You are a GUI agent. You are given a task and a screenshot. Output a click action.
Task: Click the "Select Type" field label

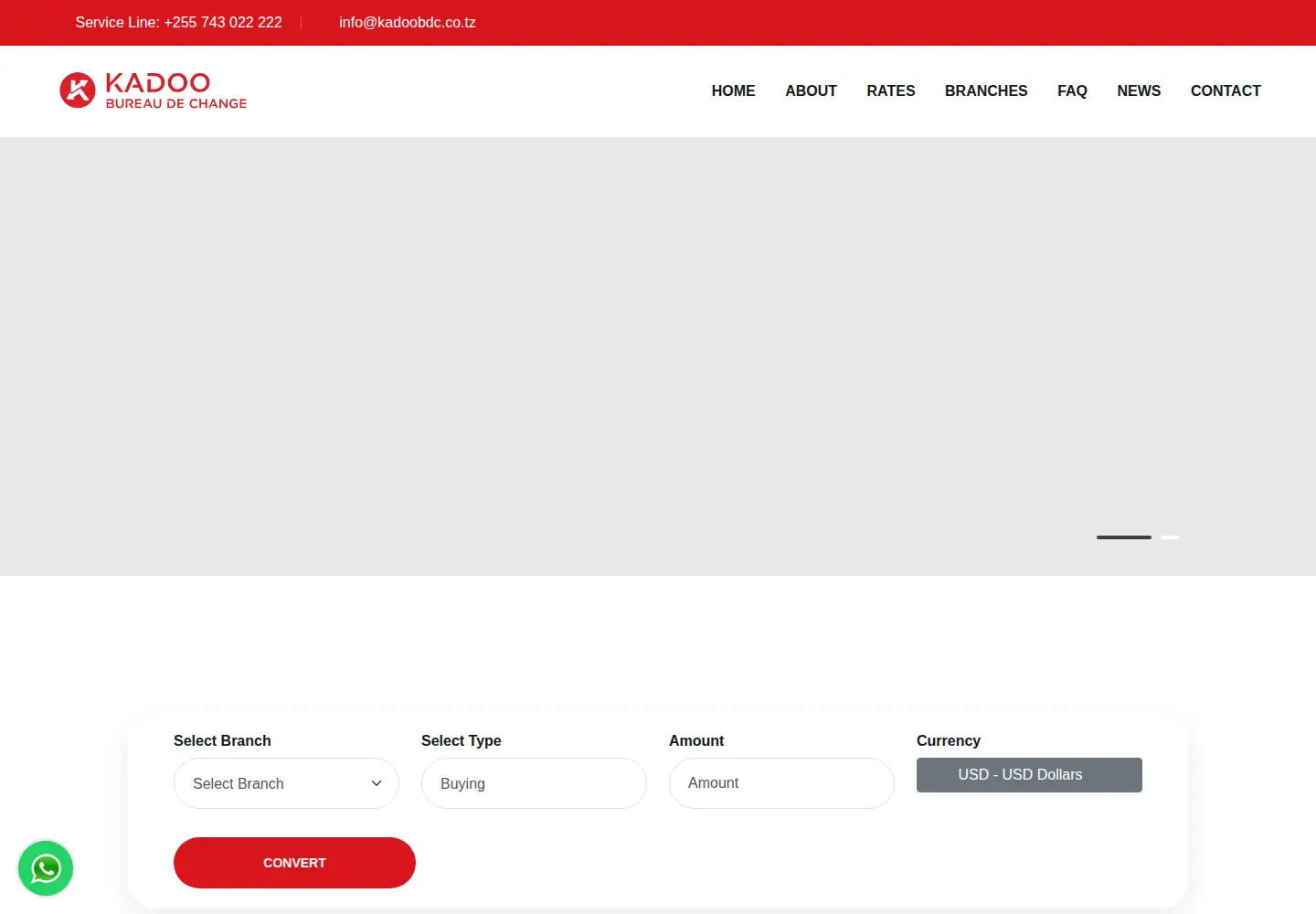pyautogui.click(x=462, y=740)
